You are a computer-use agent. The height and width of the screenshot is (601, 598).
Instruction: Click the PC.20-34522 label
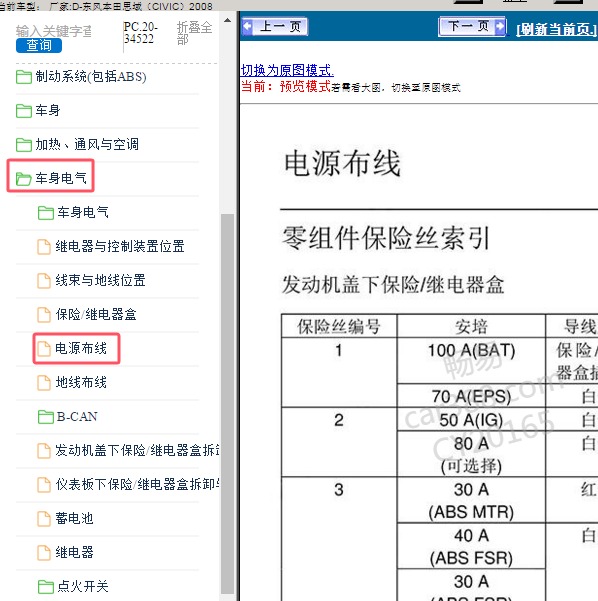click(x=140, y=33)
